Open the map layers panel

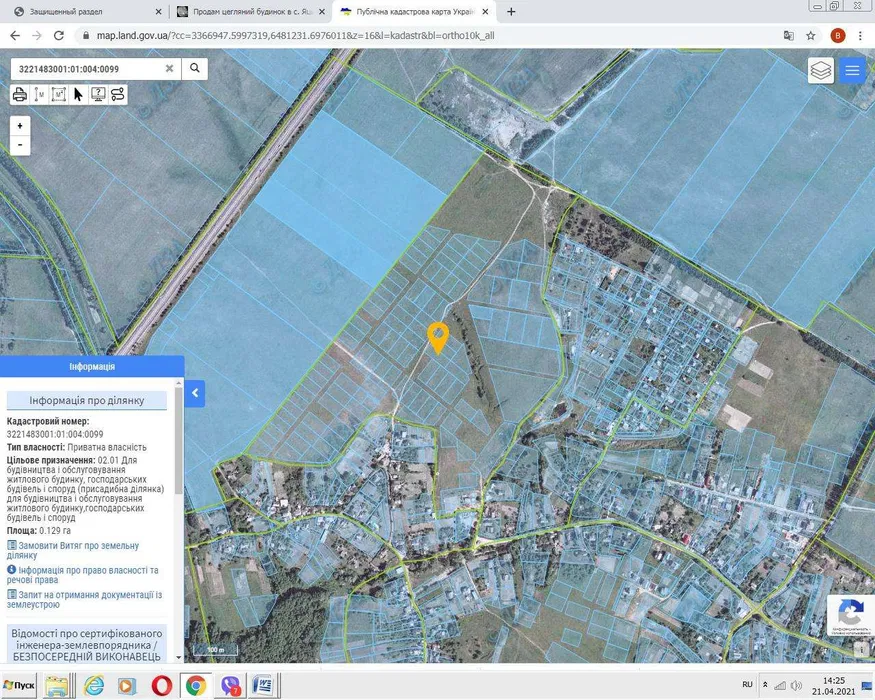(x=820, y=70)
